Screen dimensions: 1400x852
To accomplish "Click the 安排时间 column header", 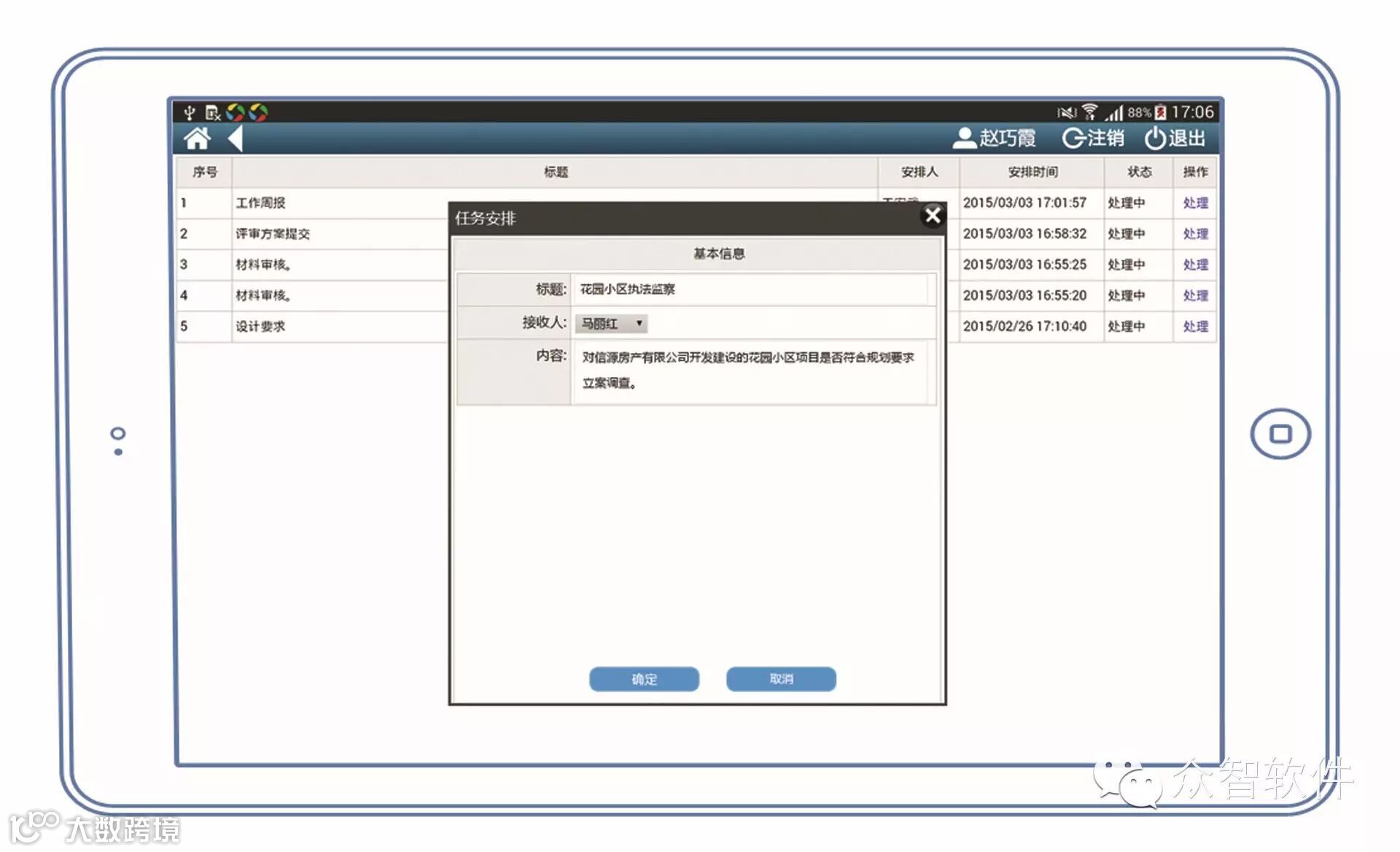I will coord(1032,172).
